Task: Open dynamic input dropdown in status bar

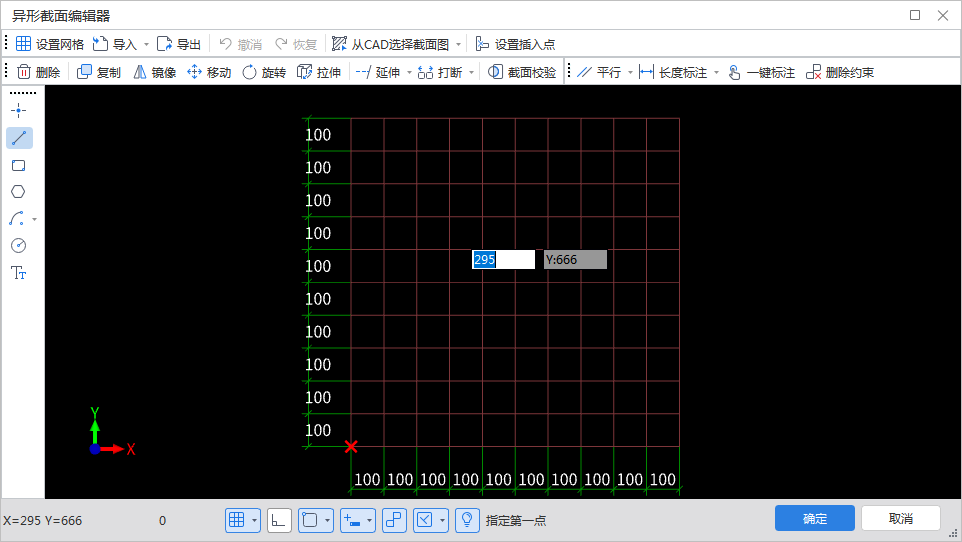Action: (x=369, y=520)
